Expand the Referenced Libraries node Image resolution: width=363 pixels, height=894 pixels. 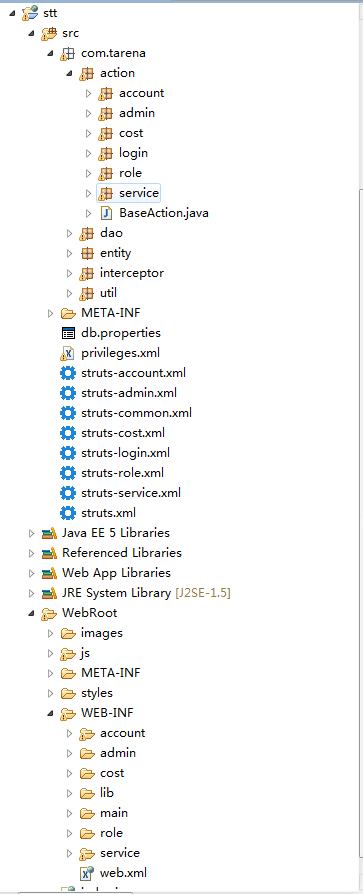pyautogui.click(x=31, y=553)
